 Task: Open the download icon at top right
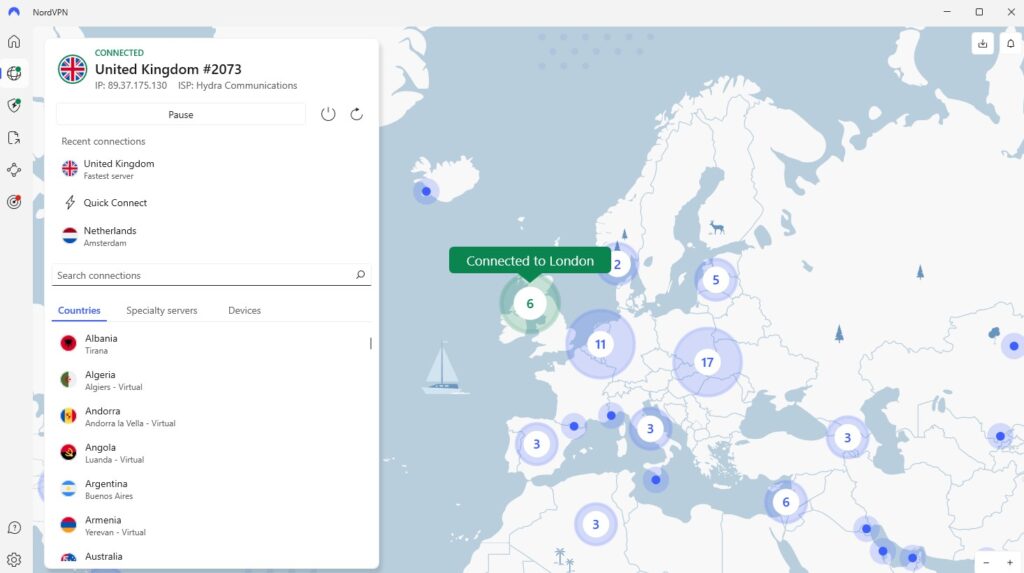click(x=982, y=44)
